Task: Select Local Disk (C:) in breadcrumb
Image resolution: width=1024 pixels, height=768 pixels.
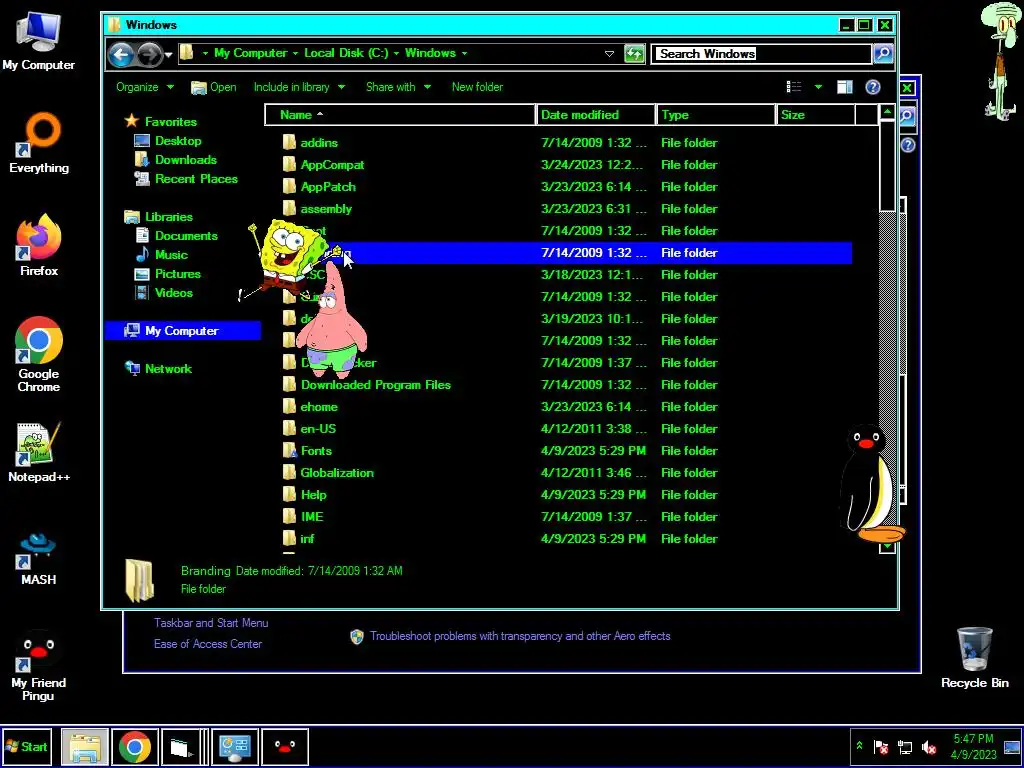Action: pyautogui.click(x=346, y=54)
